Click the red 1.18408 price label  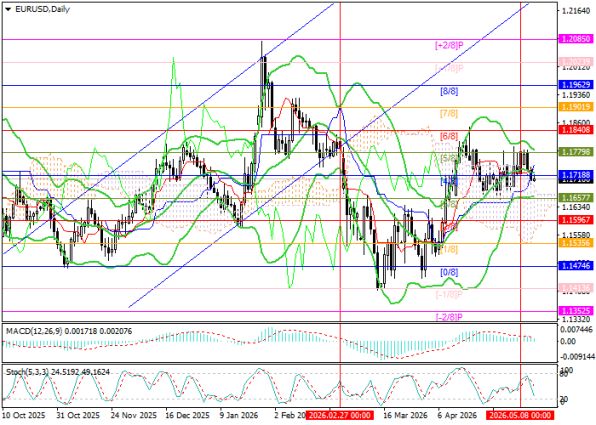(x=577, y=130)
